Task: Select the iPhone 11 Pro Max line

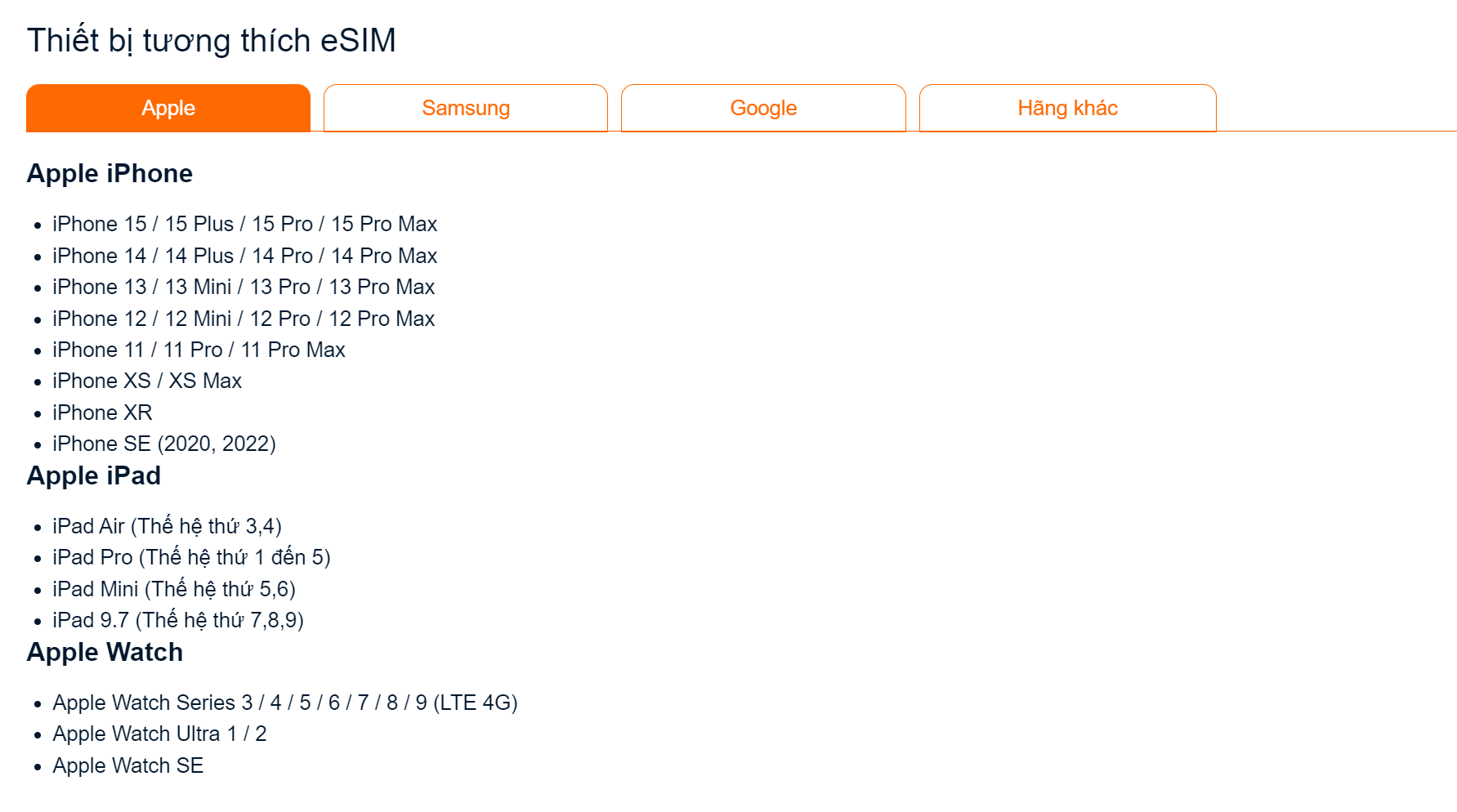Action: coord(199,350)
